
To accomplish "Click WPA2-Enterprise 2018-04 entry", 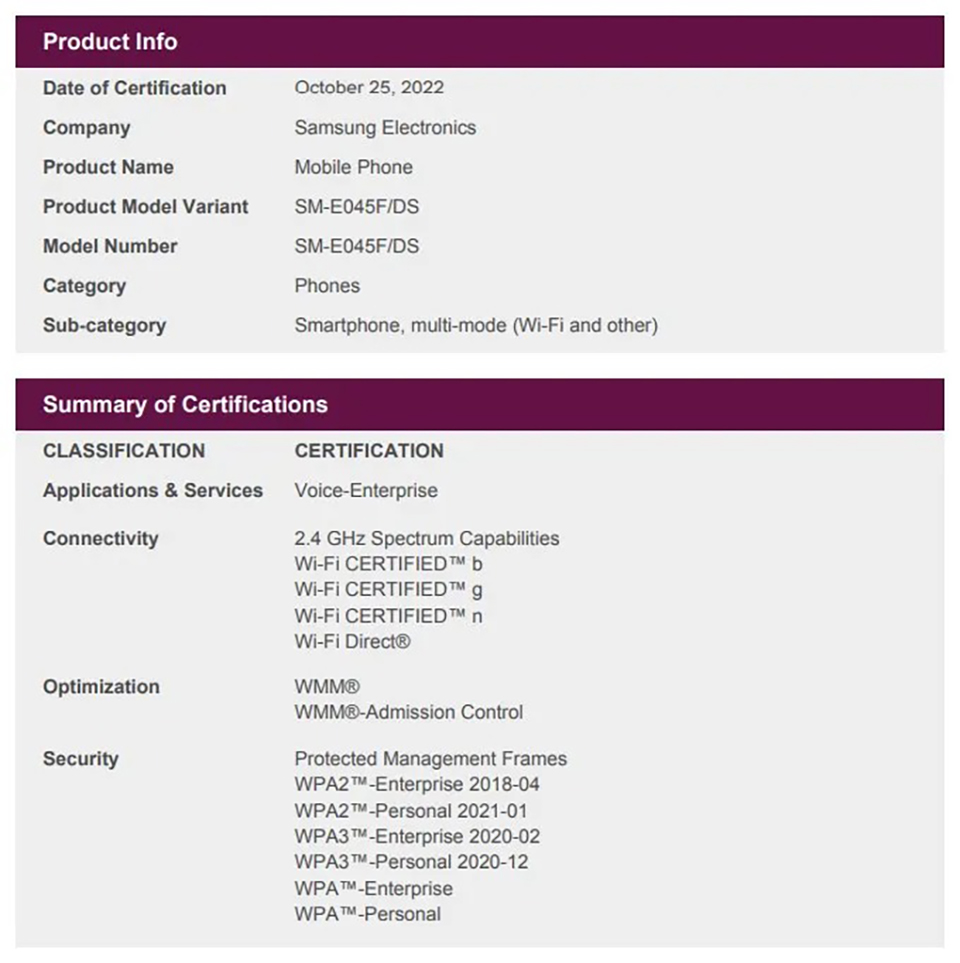I will tap(417, 785).
